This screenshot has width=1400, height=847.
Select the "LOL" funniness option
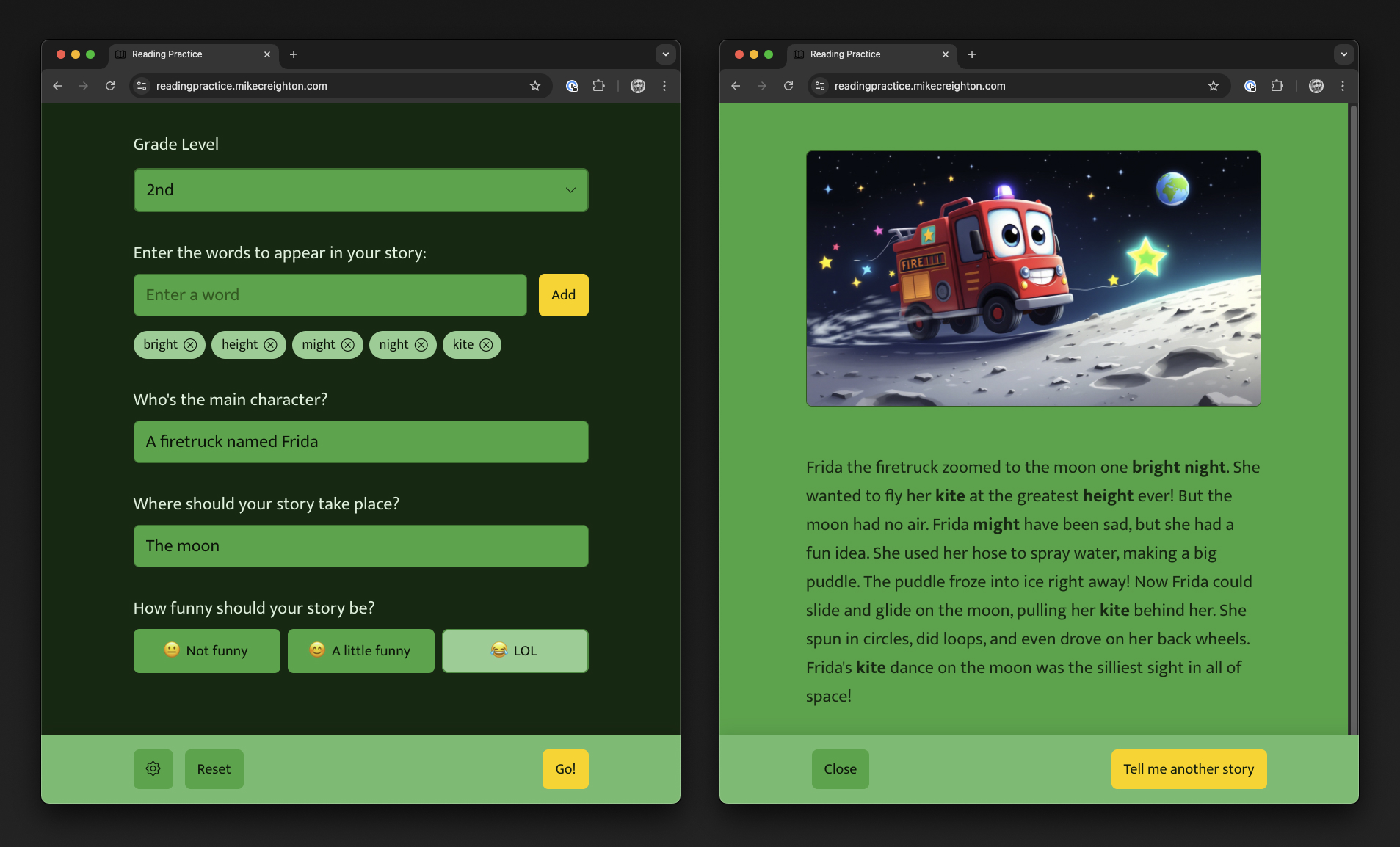[x=515, y=650]
